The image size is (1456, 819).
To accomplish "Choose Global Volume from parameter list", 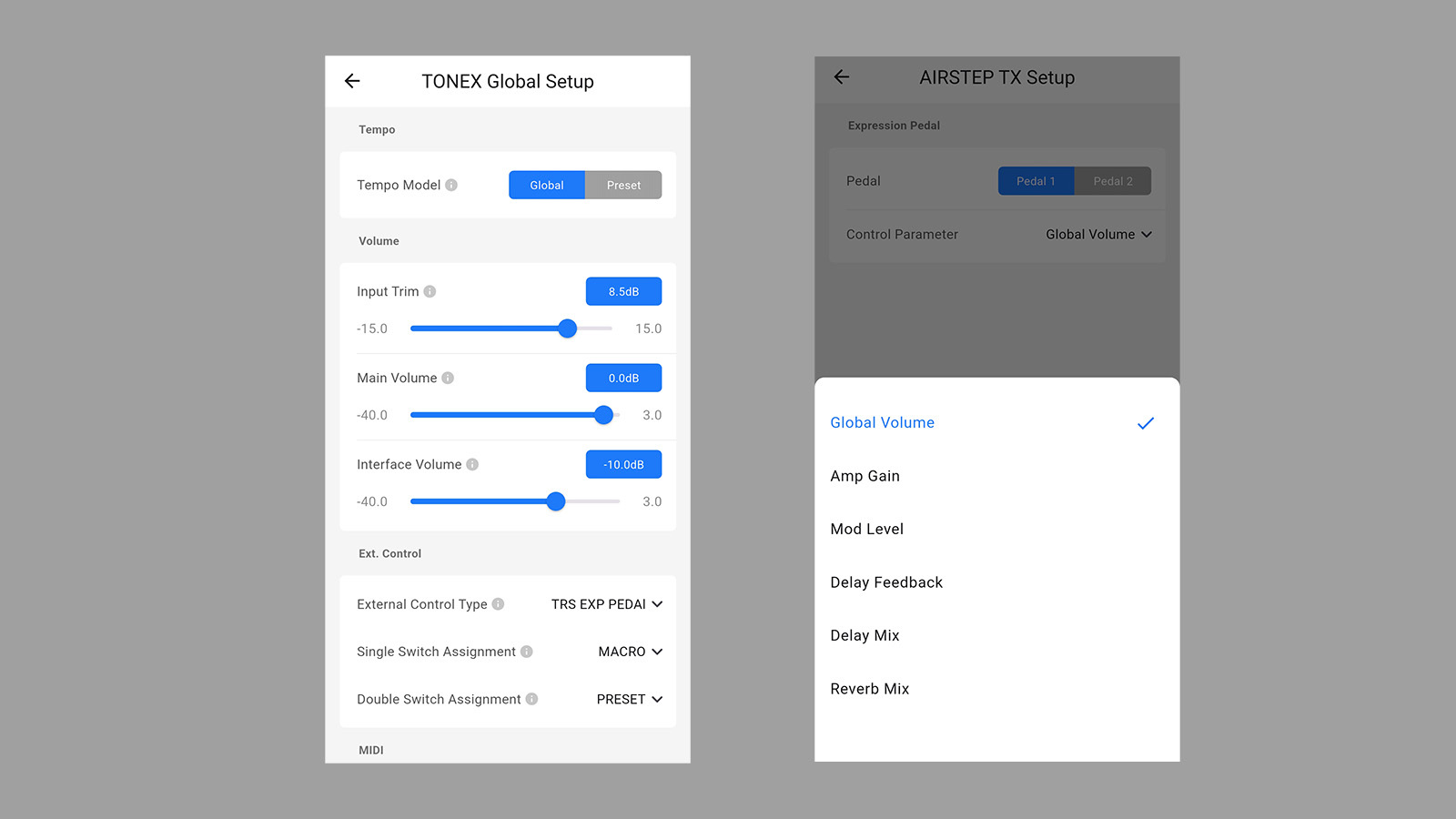I will tap(997, 422).
